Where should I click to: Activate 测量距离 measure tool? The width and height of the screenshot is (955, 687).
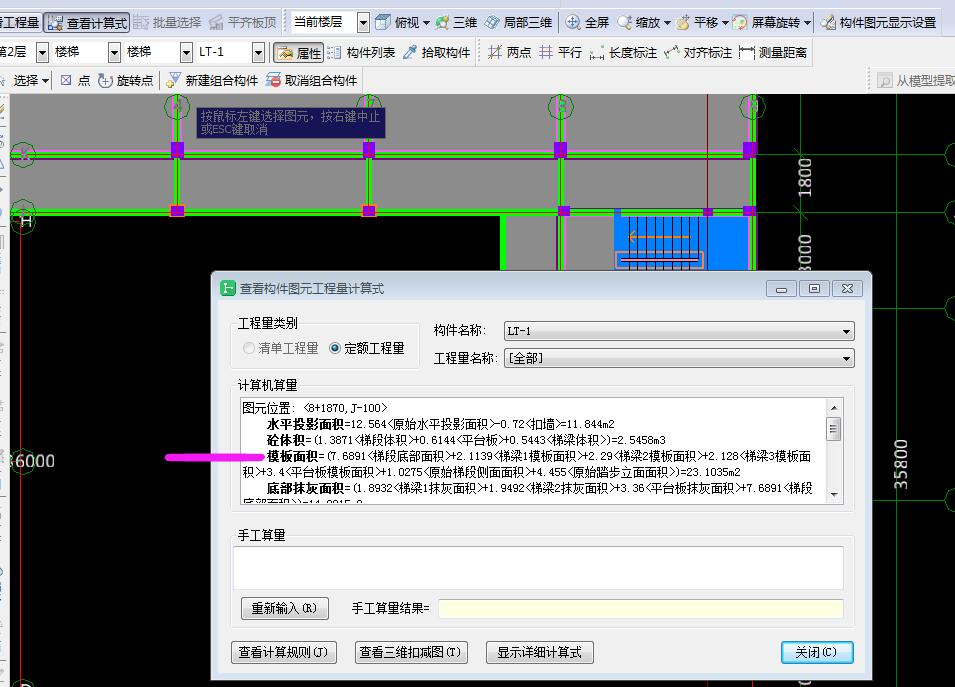773,53
